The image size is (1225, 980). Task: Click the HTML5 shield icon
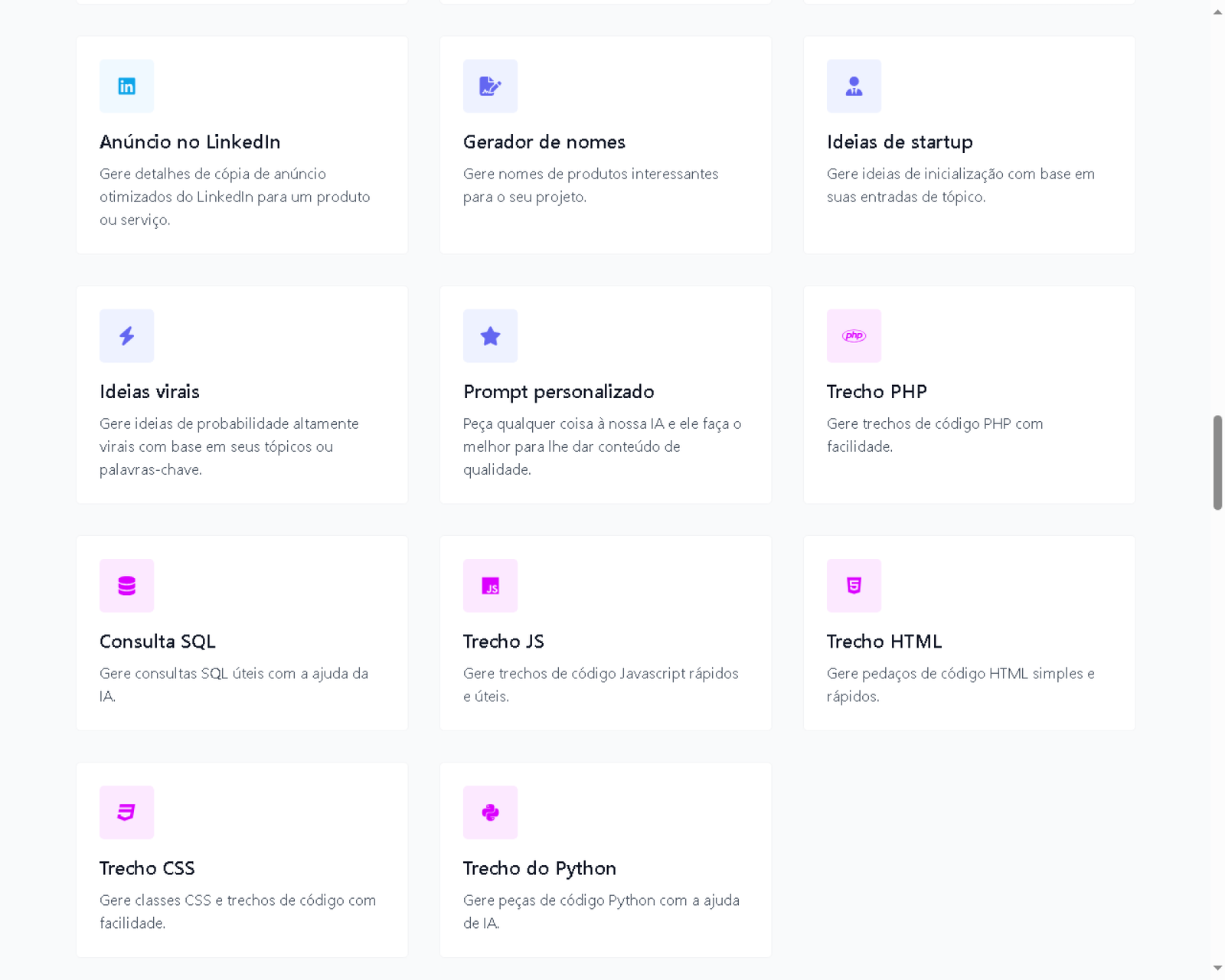854,586
